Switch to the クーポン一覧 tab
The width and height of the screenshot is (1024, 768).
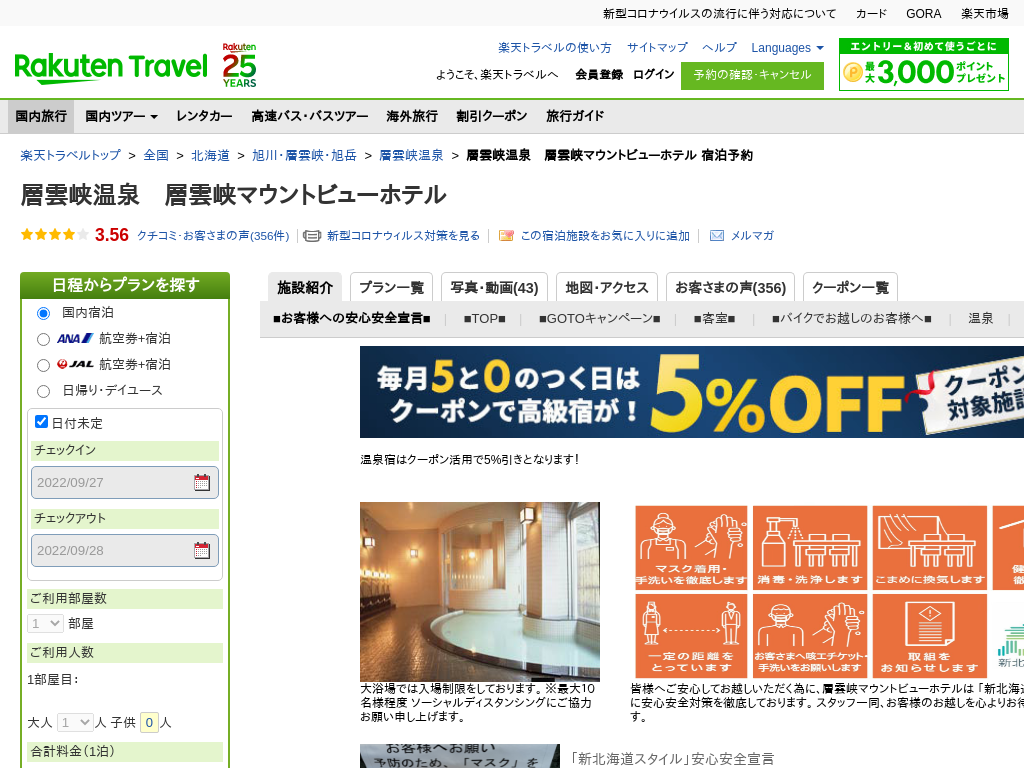[x=850, y=287]
